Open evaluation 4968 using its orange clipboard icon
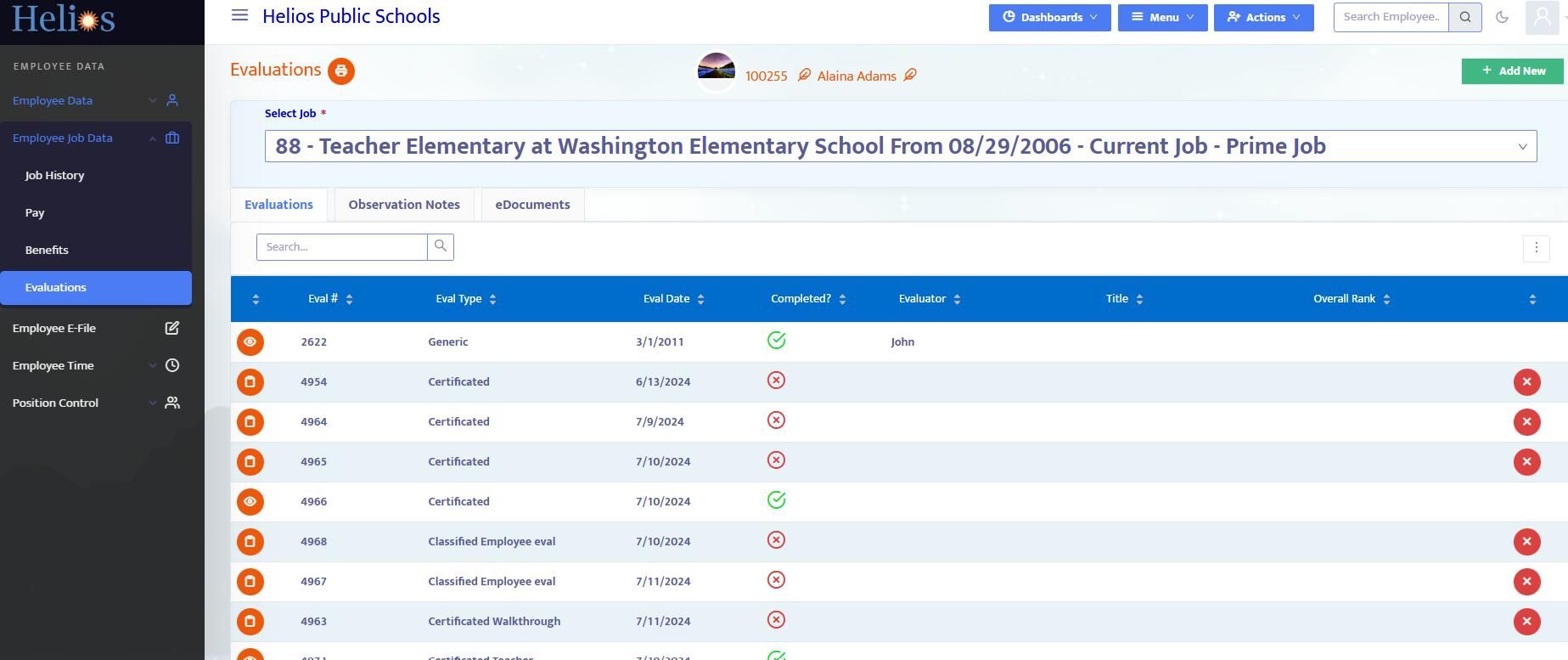The width and height of the screenshot is (1568, 660). coord(250,541)
